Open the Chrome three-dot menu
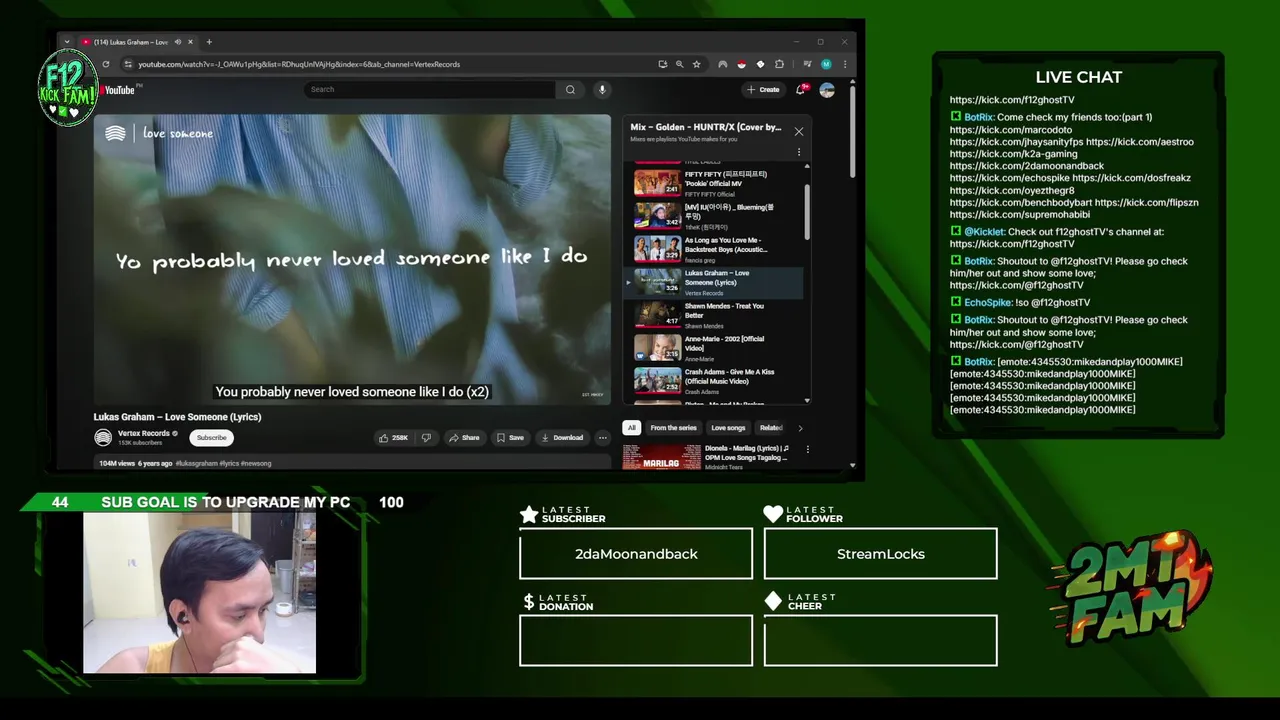 pos(845,64)
